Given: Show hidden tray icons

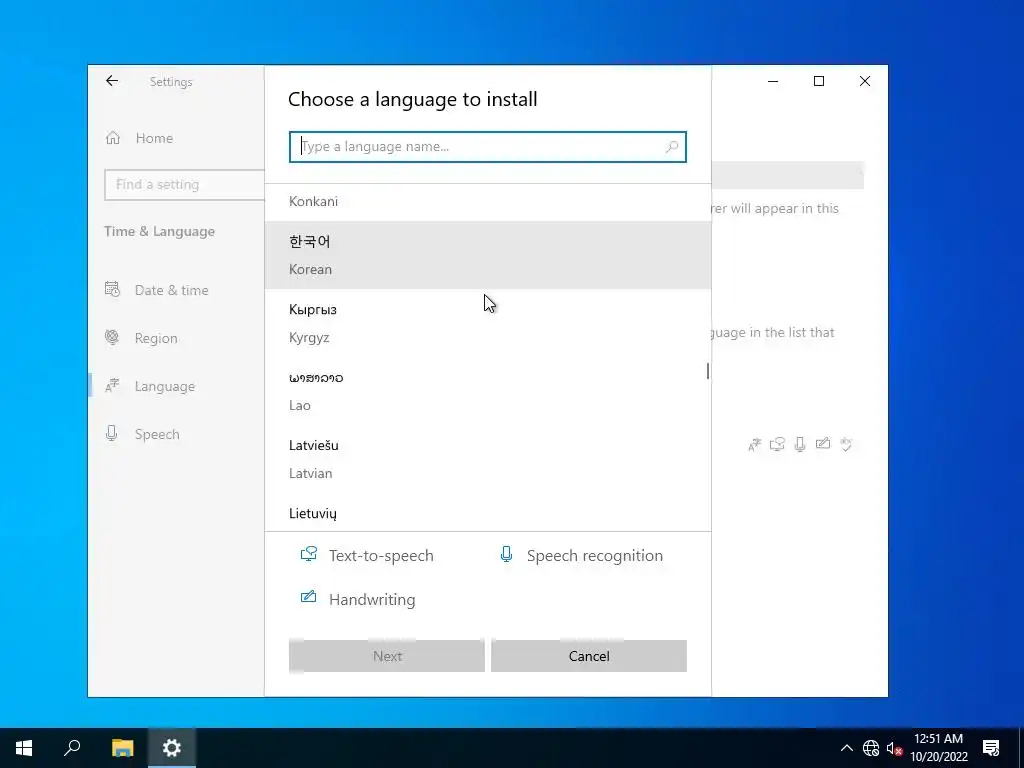Looking at the screenshot, I should [846, 748].
